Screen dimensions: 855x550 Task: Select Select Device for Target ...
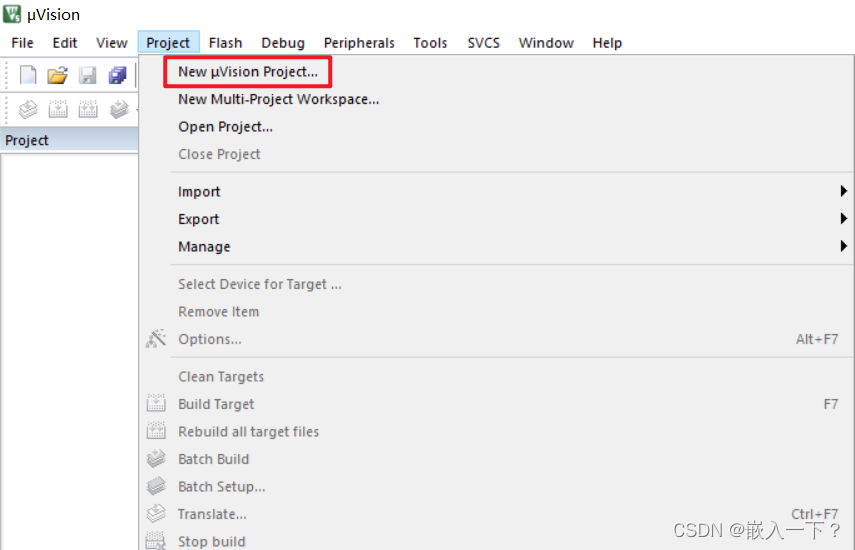point(497,284)
